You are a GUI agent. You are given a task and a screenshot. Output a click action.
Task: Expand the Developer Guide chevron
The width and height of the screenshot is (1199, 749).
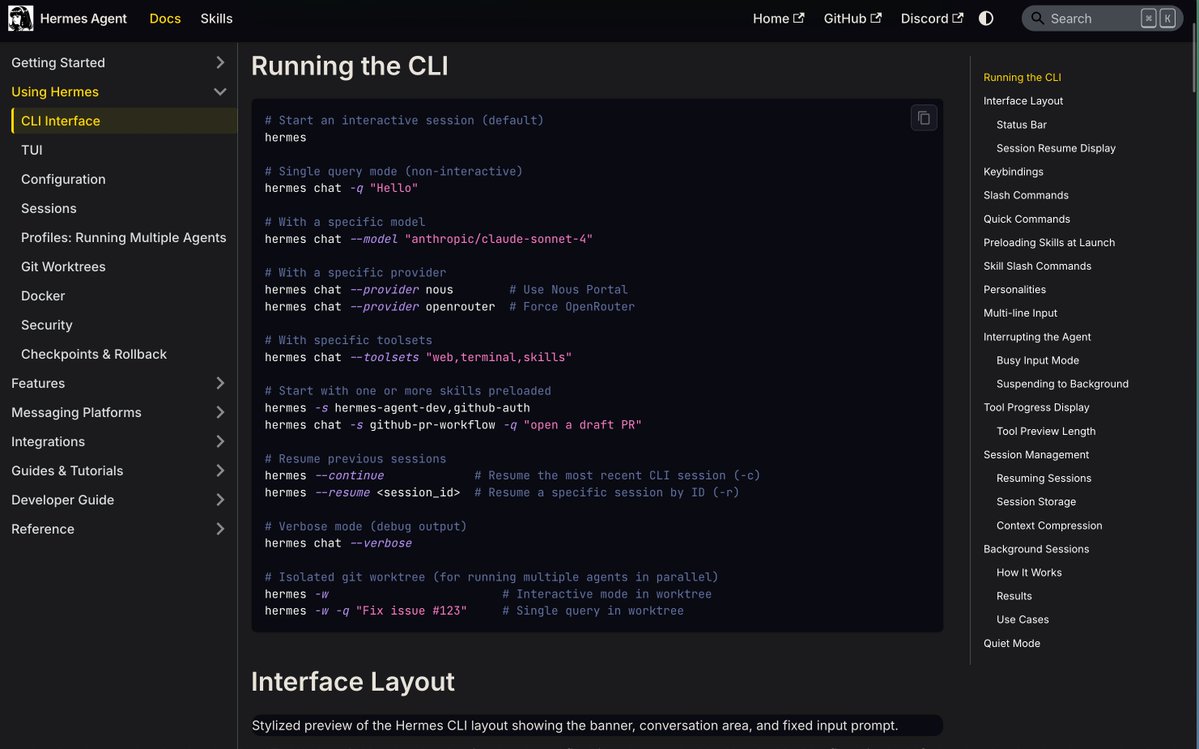220,500
